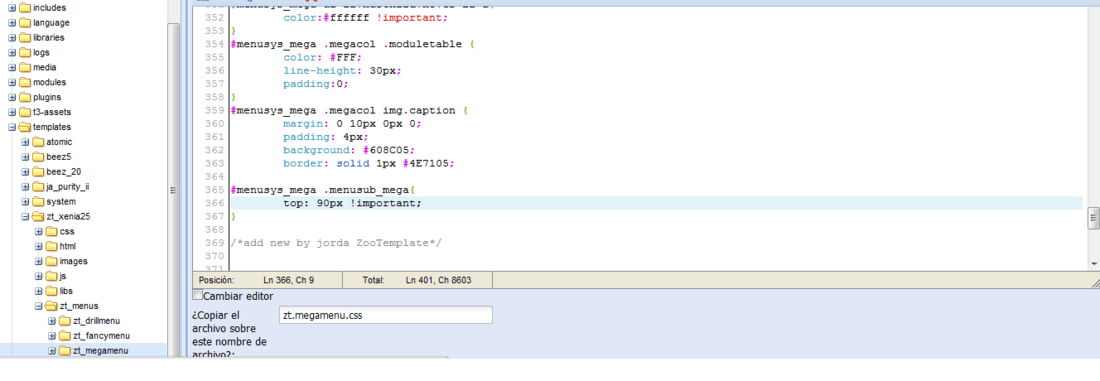Expand the plugins folder node
Viewport: 1100px width, 381px height.
point(12,97)
